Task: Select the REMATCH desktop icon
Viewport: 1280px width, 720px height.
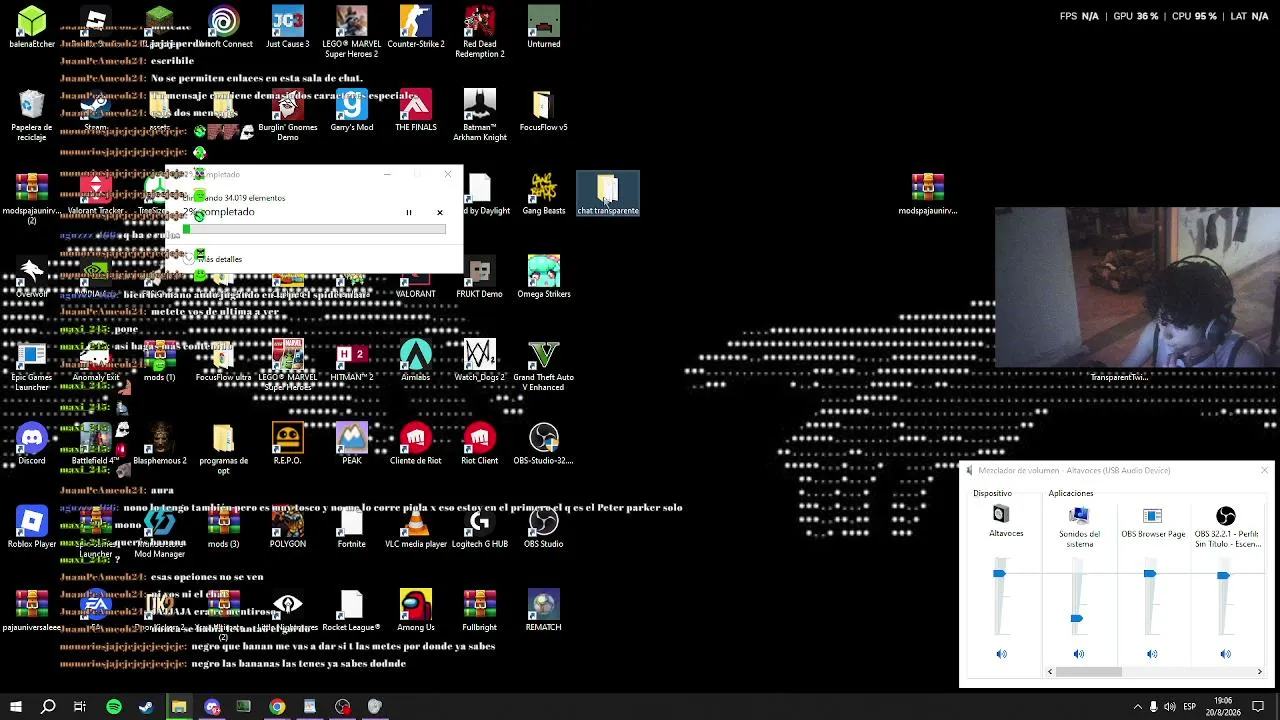Action: point(544,610)
